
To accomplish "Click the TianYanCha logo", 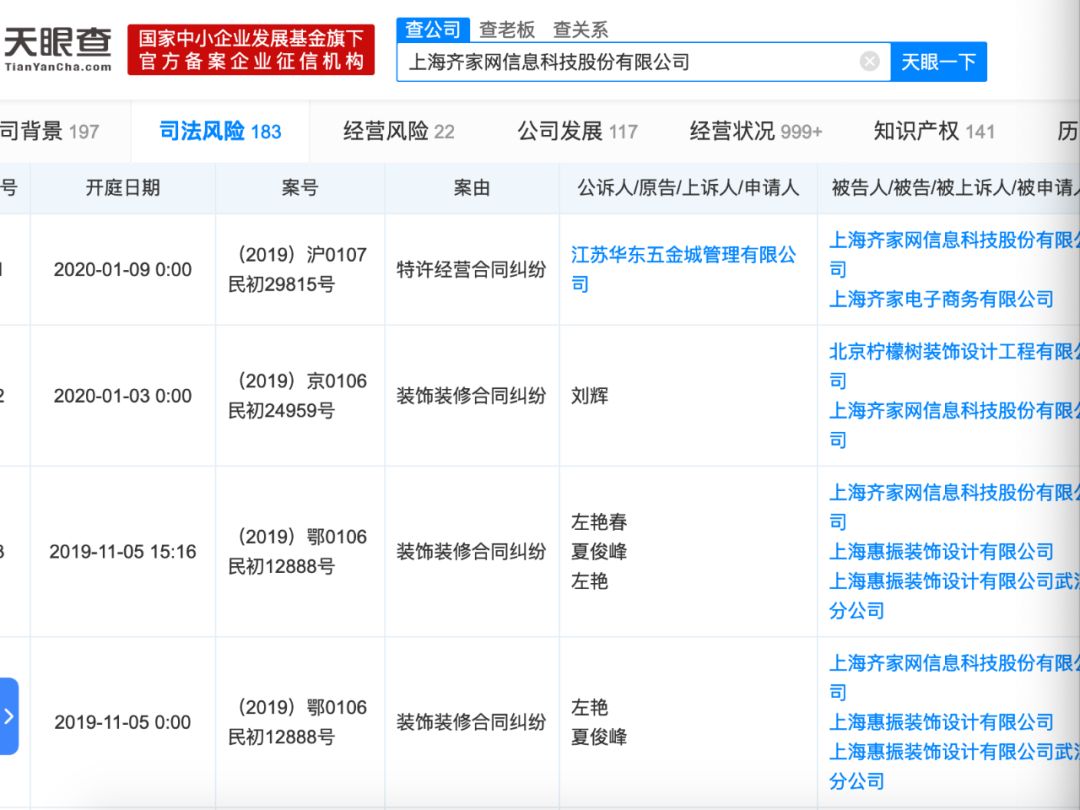I will pyautogui.click(x=57, y=50).
